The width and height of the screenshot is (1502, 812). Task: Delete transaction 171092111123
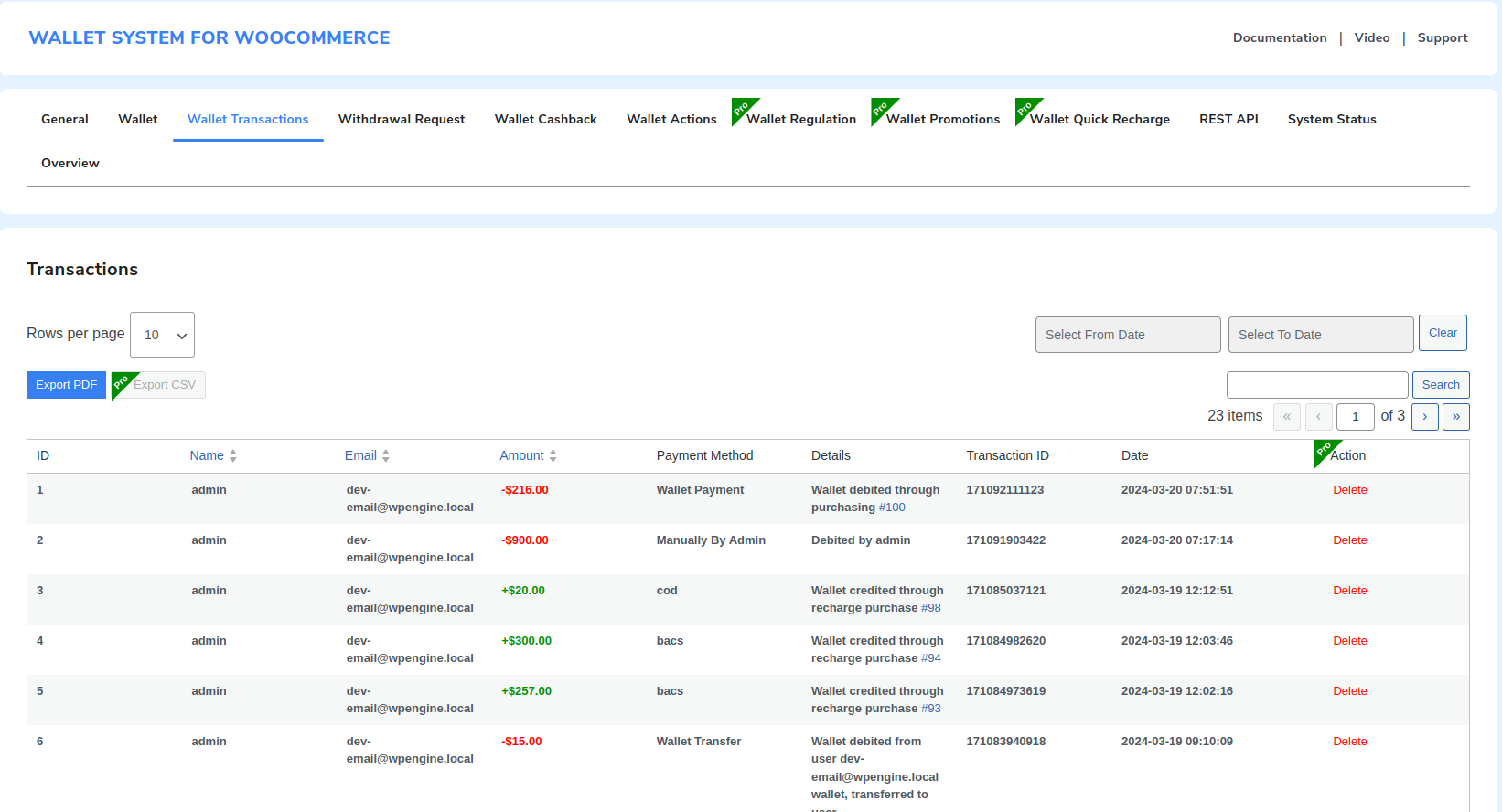(1349, 490)
